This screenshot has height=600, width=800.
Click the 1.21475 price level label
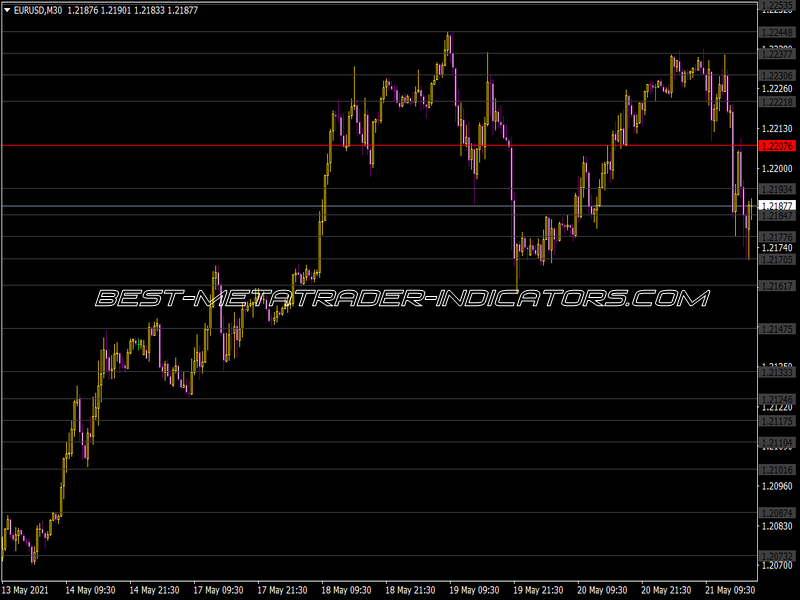[x=777, y=330]
